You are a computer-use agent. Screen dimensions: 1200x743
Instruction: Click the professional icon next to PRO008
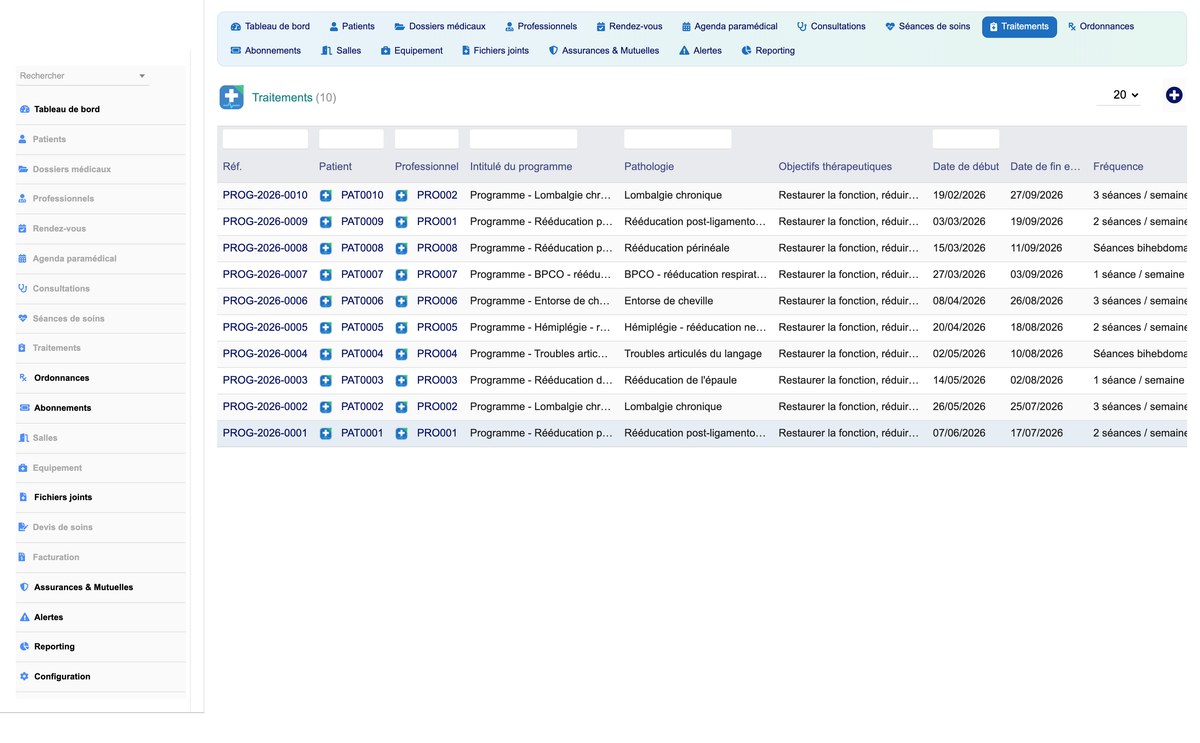401,248
